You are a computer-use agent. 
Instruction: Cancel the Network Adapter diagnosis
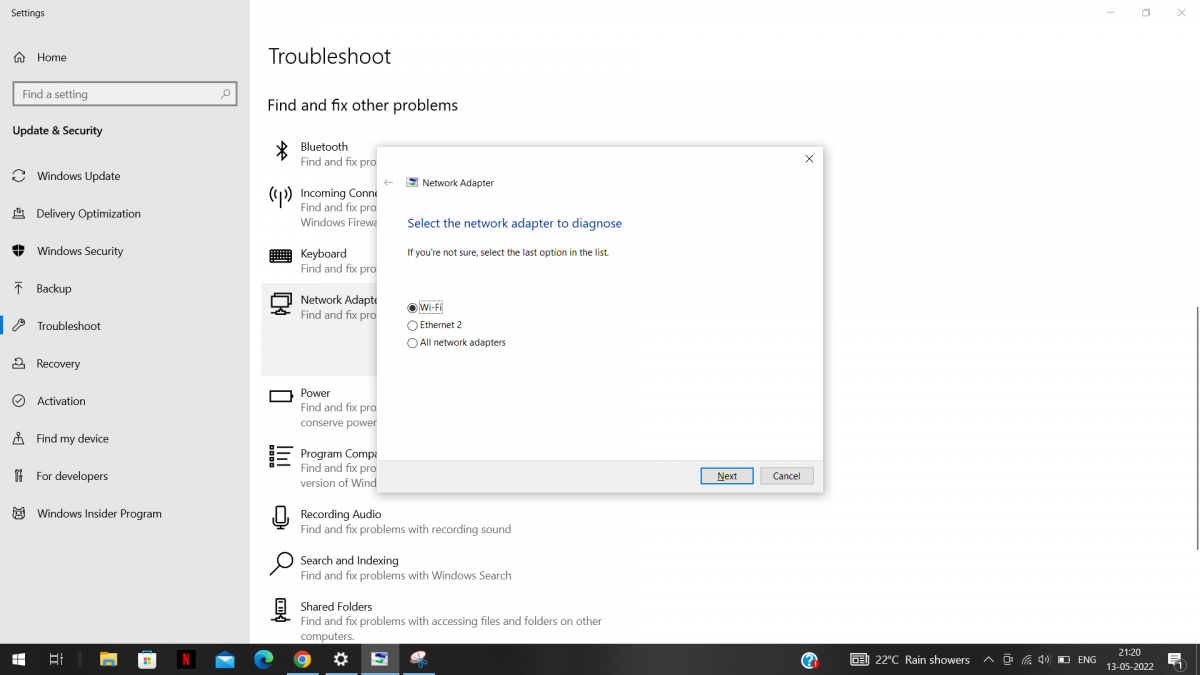coord(786,475)
